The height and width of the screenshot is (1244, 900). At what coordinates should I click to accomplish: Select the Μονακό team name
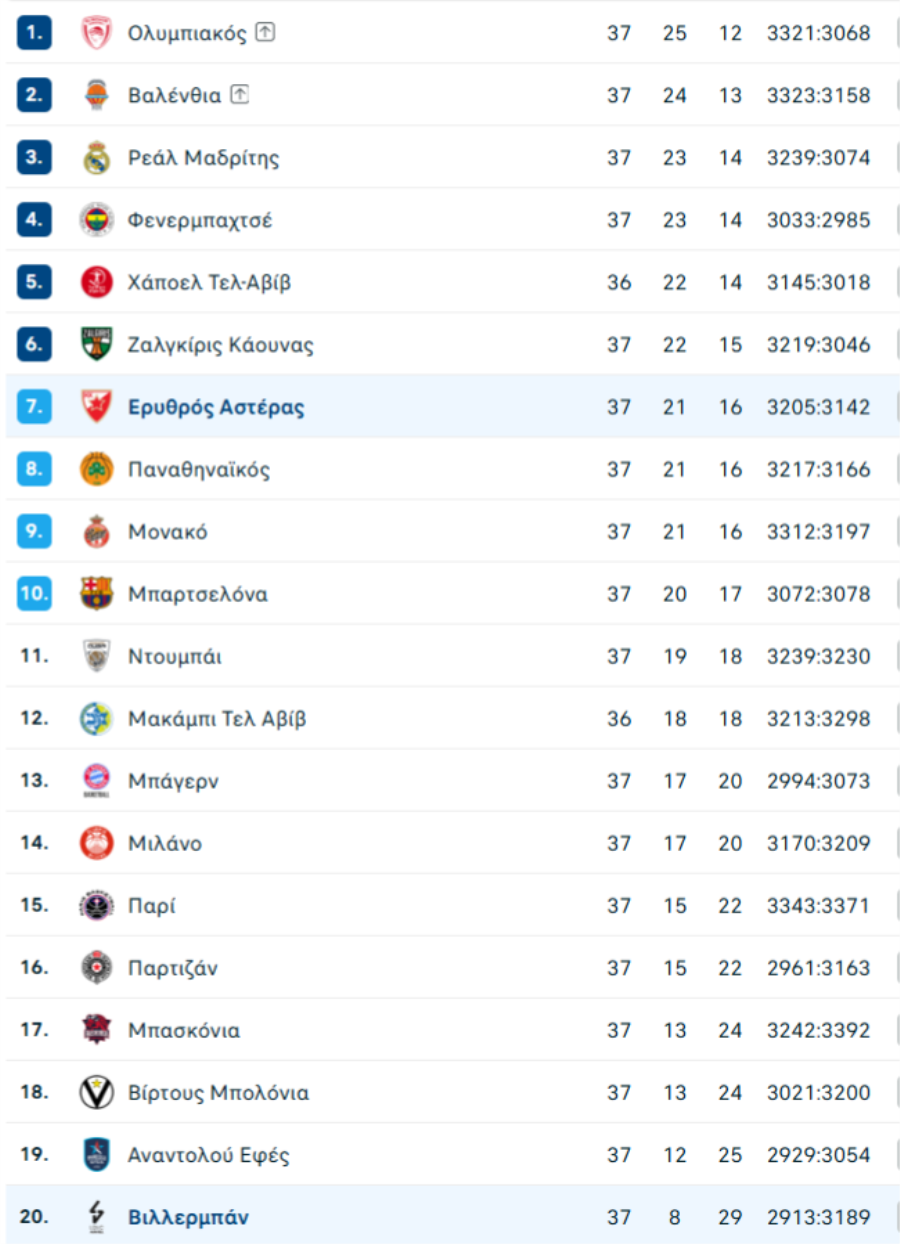[168, 532]
